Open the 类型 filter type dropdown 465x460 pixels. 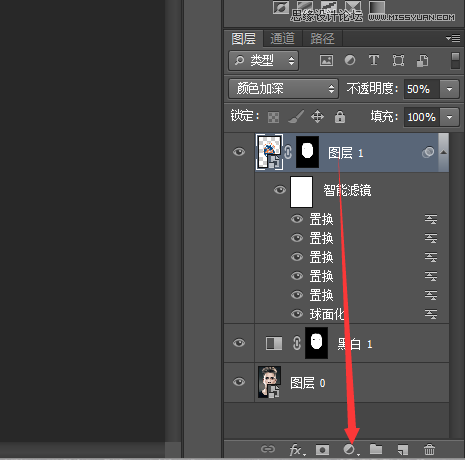pyautogui.click(x=263, y=61)
